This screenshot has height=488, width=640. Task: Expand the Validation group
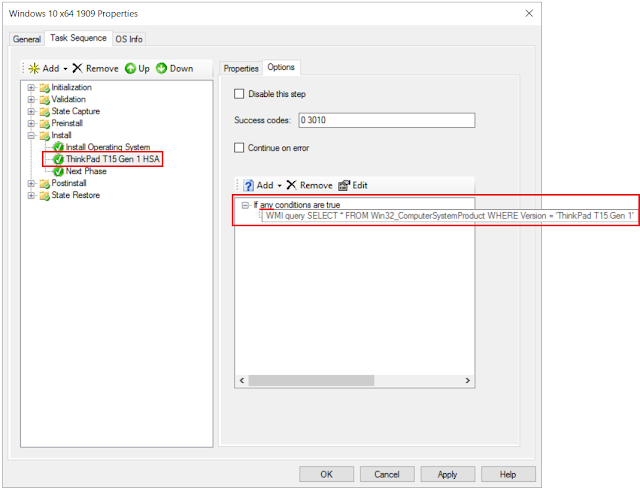click(31, 99)
